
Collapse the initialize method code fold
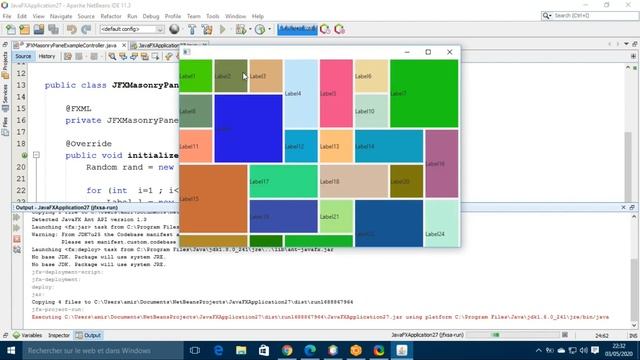36,155
